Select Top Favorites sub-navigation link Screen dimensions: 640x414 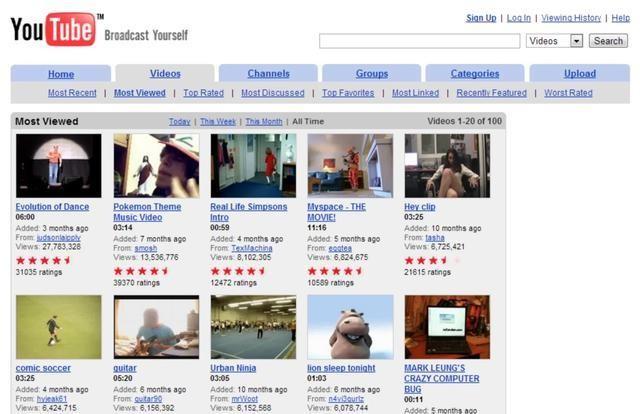pyautogui.click(x=348, y=93)
